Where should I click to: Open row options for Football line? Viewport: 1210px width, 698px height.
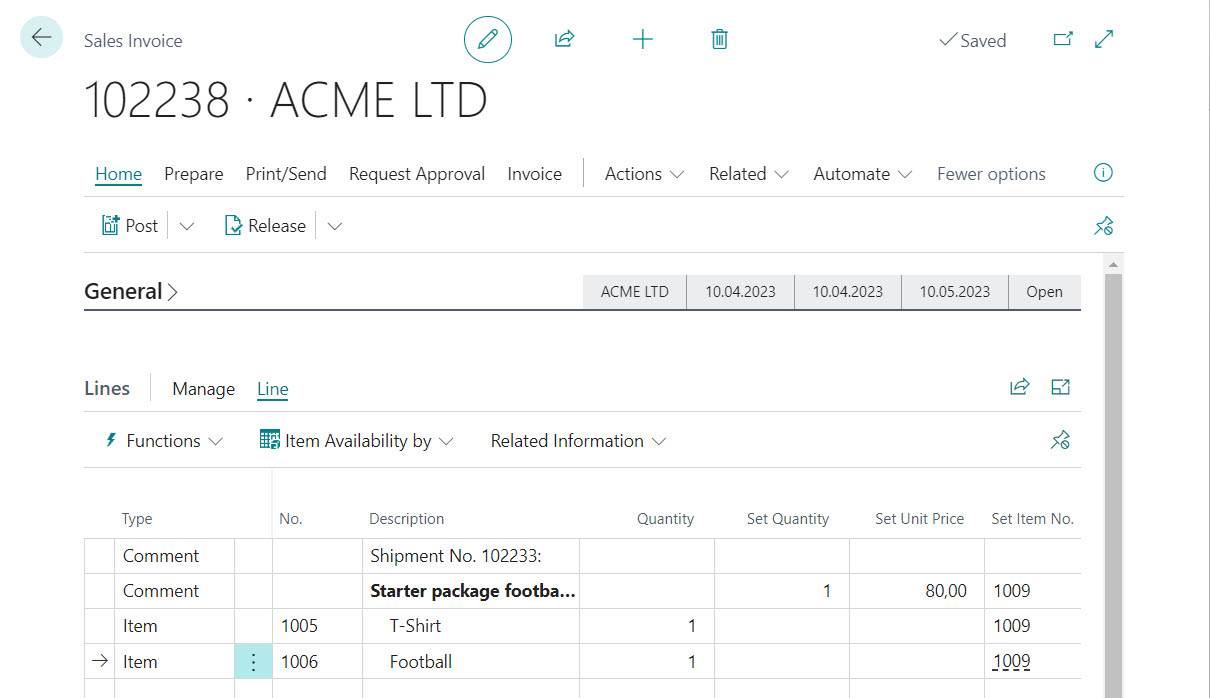[x=253, y=661]
